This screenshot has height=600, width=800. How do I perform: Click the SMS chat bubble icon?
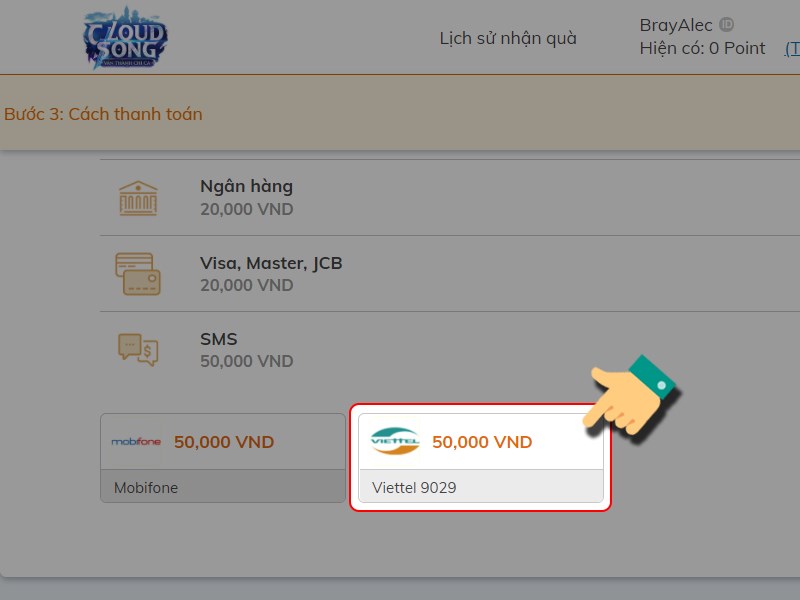coord(138,349)
